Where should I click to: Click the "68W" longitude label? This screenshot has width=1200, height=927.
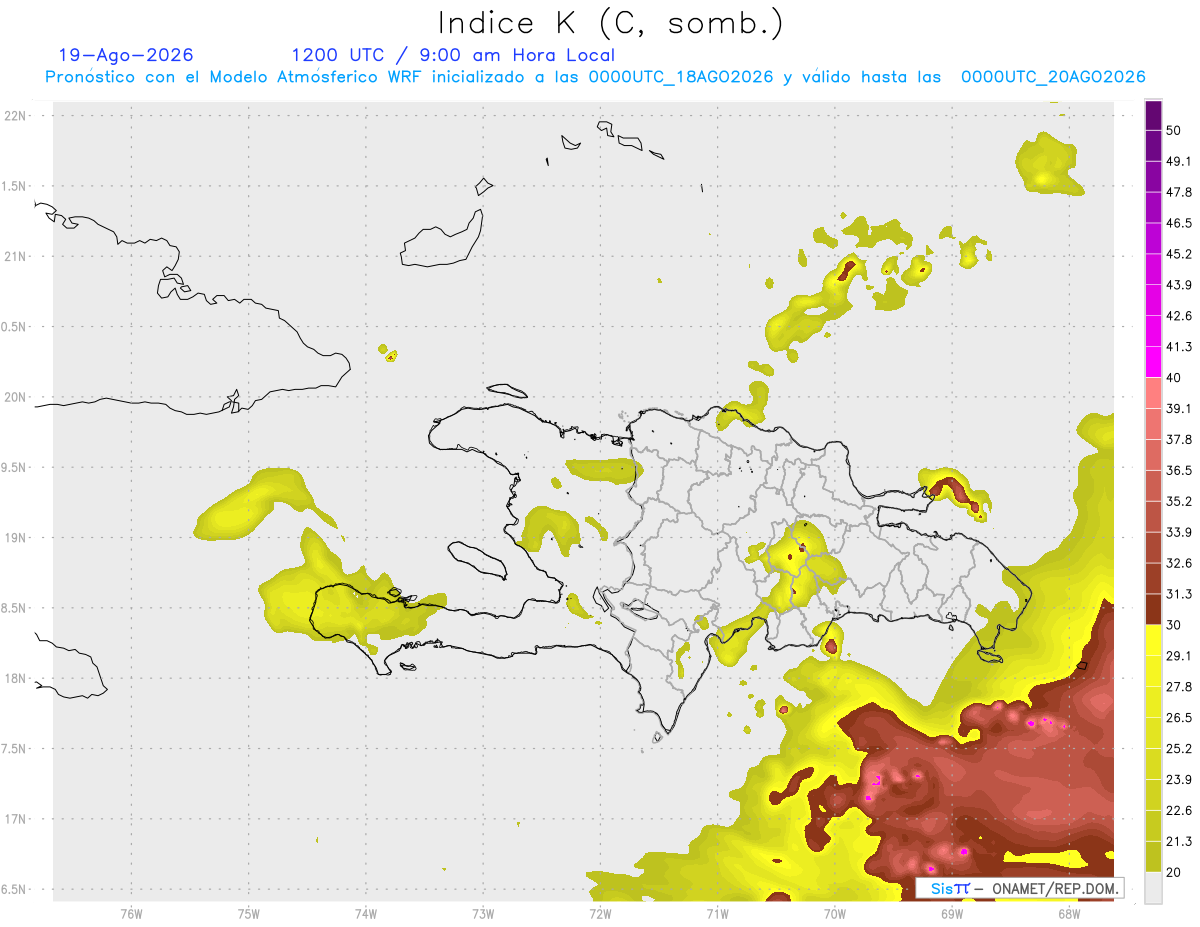click(x=1069, y=913)
